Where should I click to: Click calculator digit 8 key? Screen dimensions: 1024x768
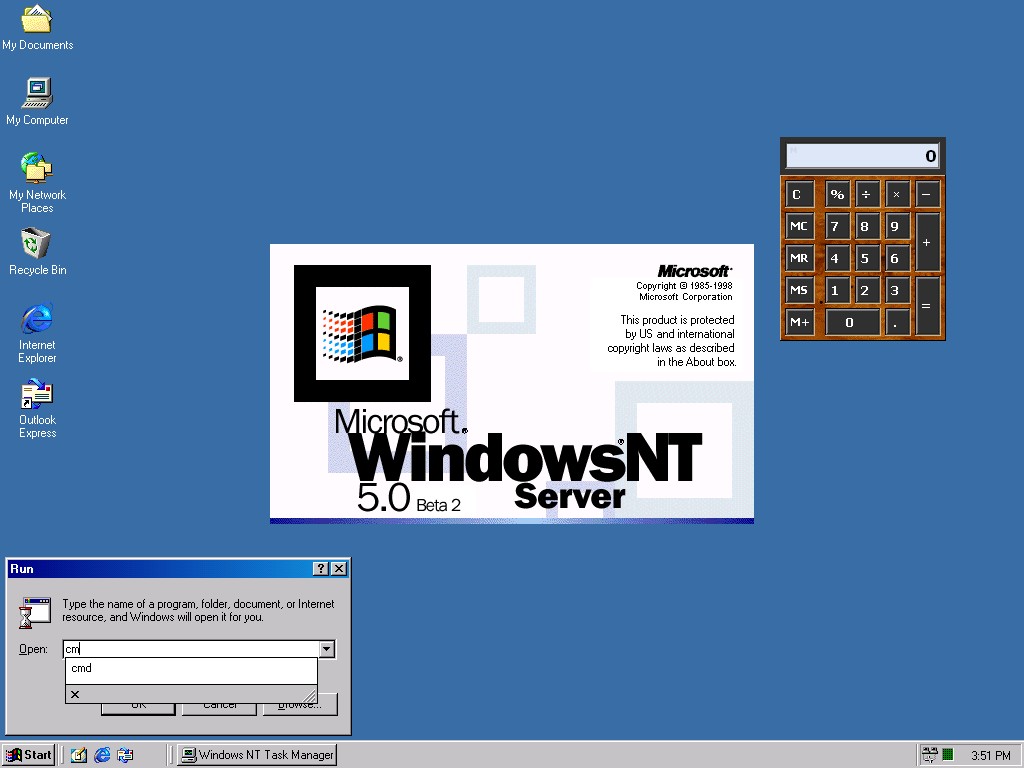coord(867,226)
